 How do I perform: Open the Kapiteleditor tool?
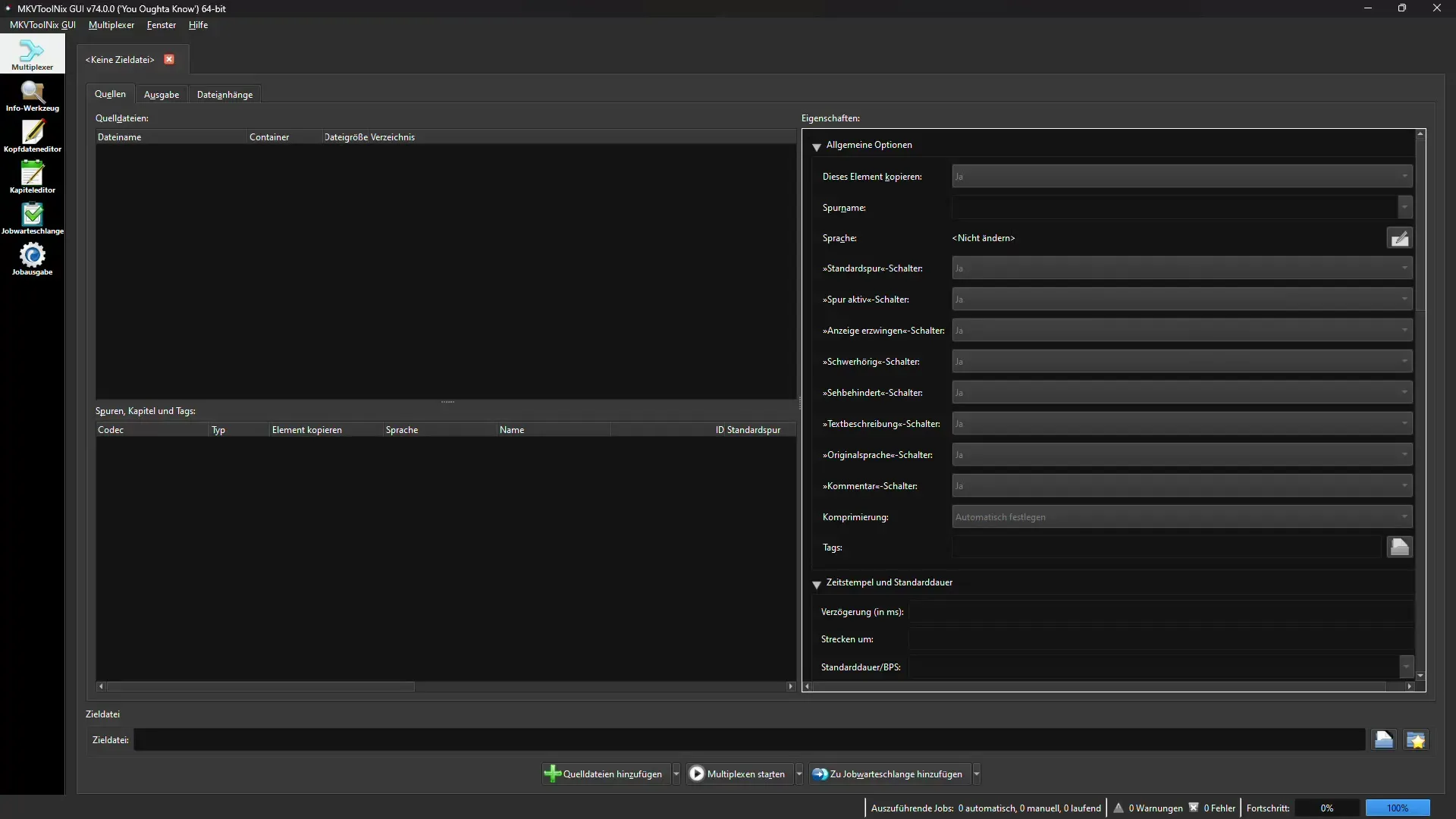(x=32, y=177)
